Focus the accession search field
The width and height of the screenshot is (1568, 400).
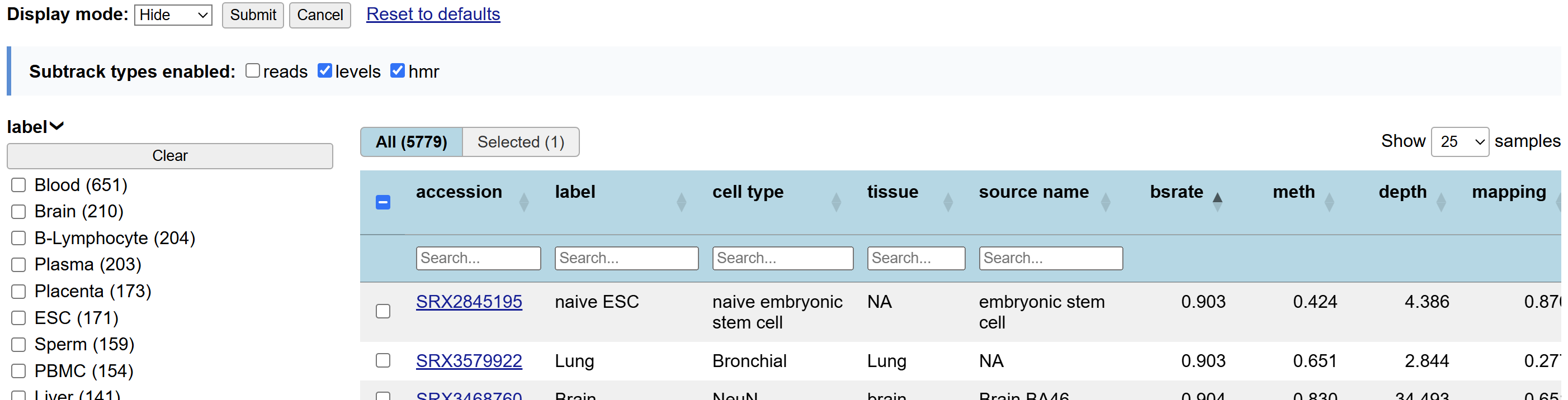pyautogui.click(x=480, y=259)
